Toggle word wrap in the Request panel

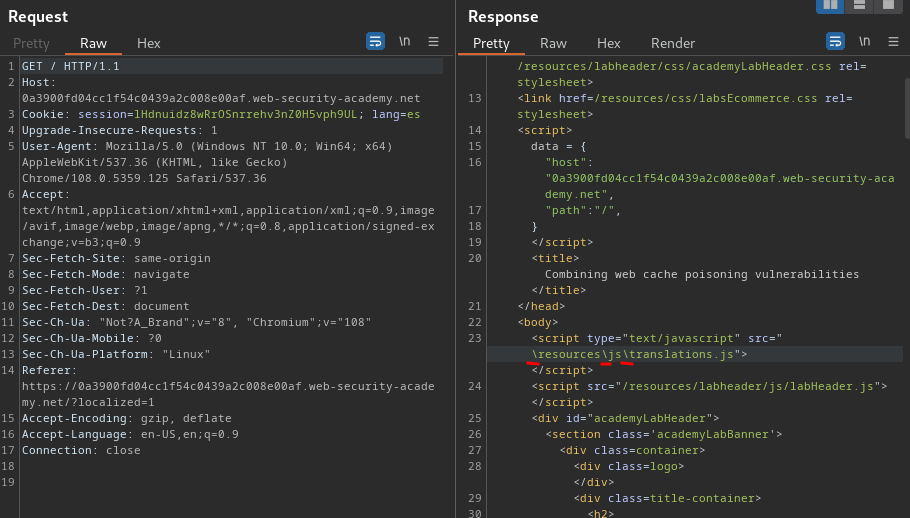pos(375,41)
